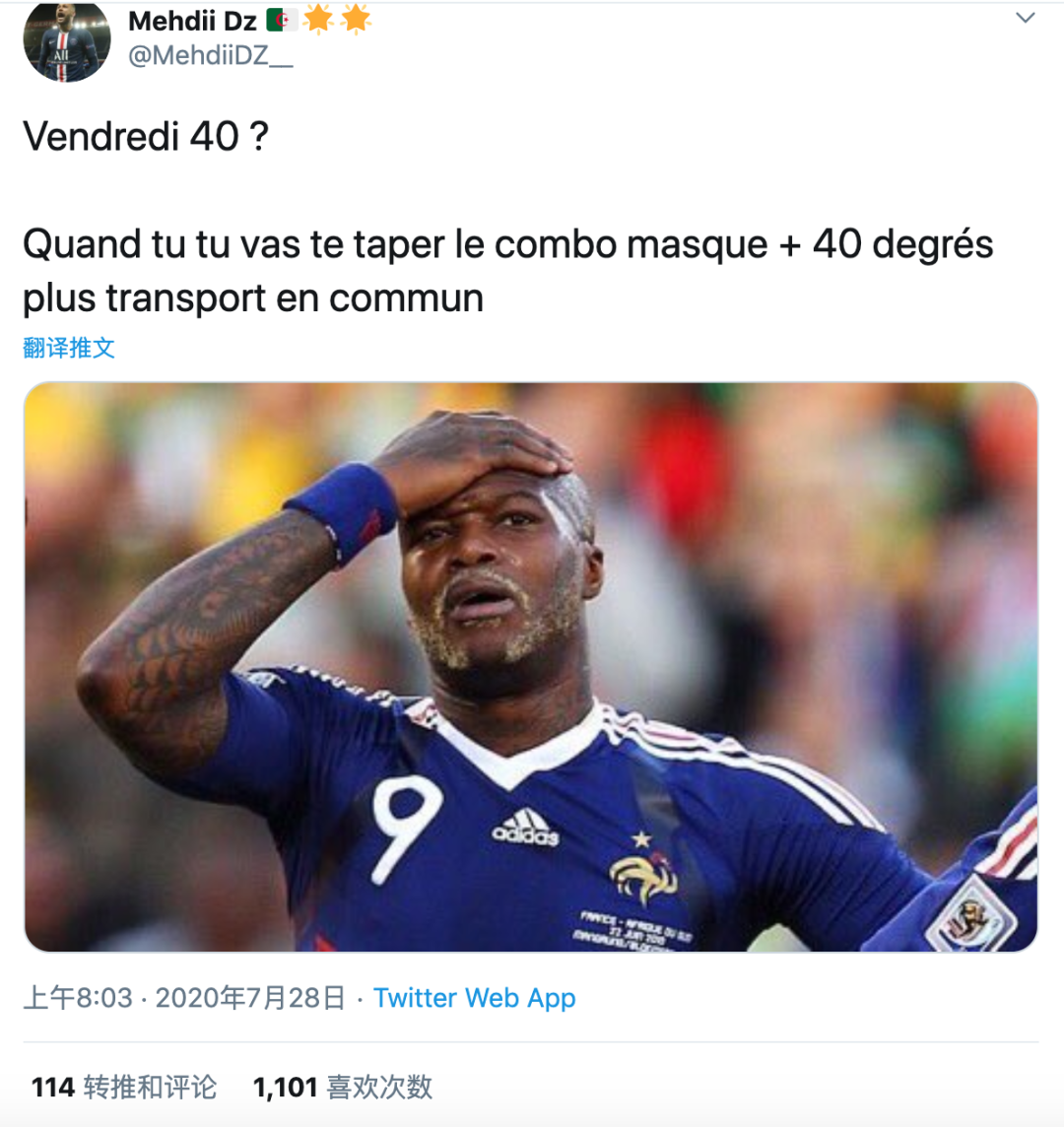
Task: Click the rooster crest on the jersey
Action: [x=642, y=873]
